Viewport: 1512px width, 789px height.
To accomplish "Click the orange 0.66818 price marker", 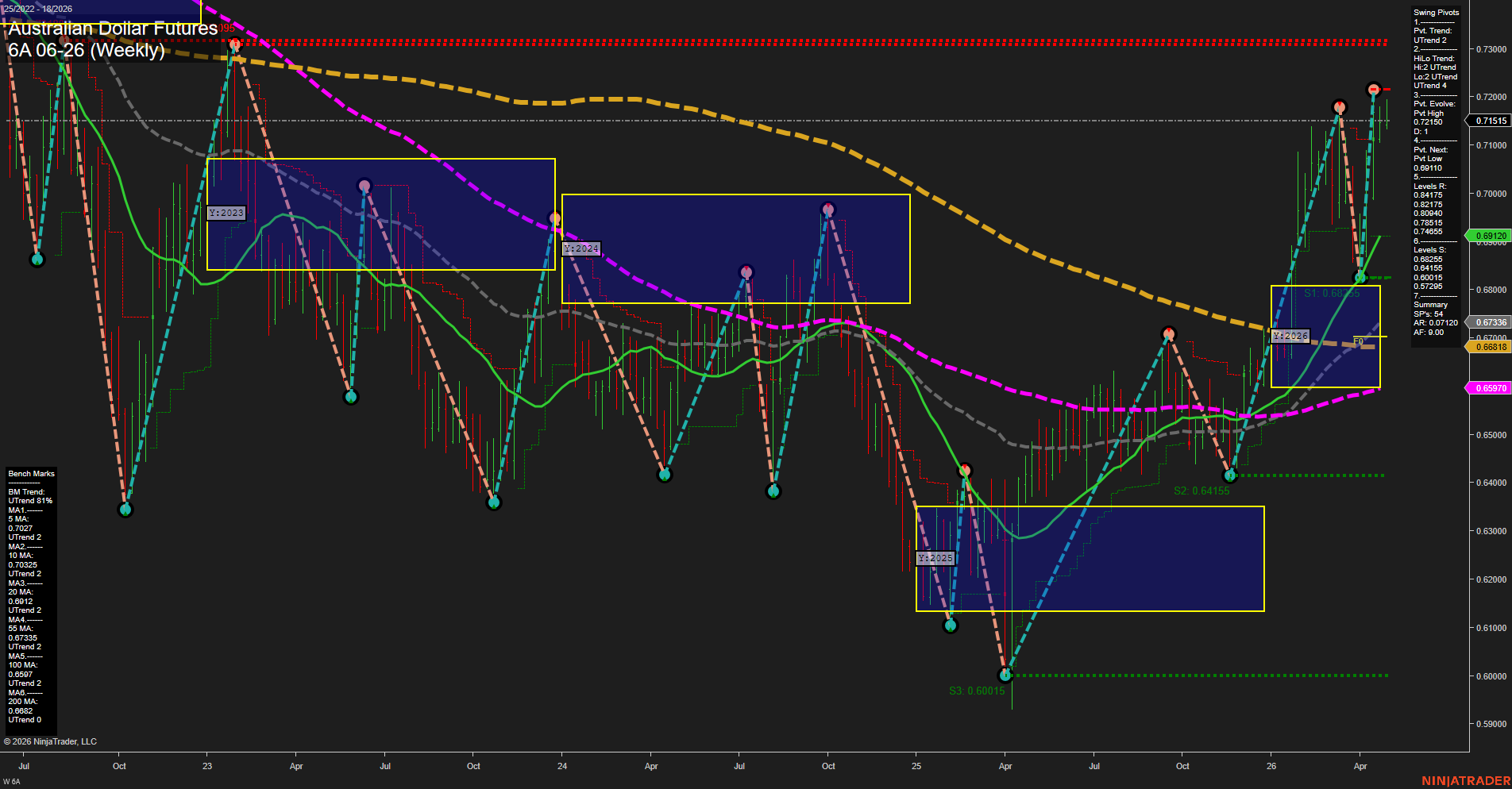I will (x=1490, y=347).
